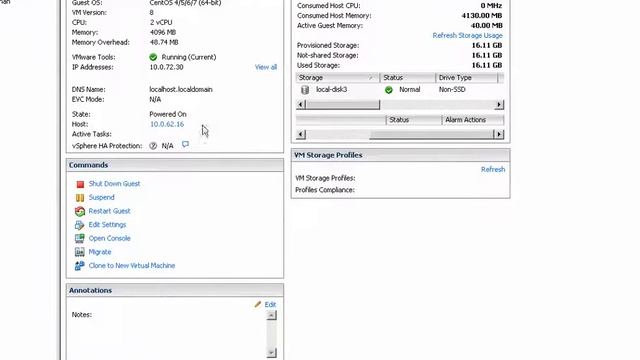Screen dimensions: 640x360
Task: Click the Migrate icon
Action: point(80,252)
